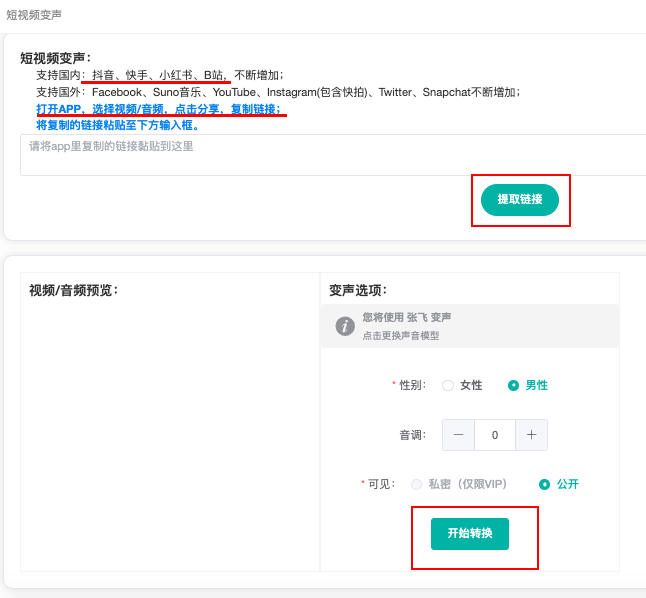646x598 pixels.
Task: Select the 私密 (仅限VIP) visibility option
Action: (x=417, y=484)
